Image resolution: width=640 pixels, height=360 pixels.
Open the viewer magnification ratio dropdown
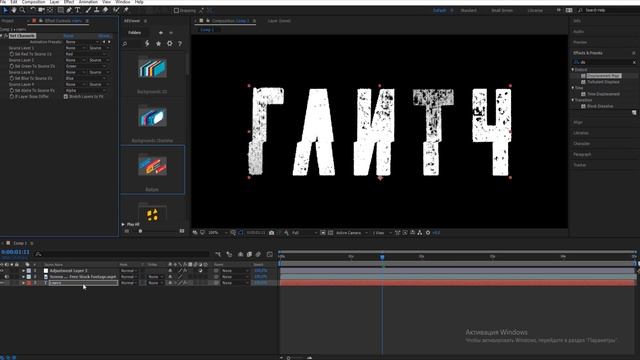click(x=218, y=233)
